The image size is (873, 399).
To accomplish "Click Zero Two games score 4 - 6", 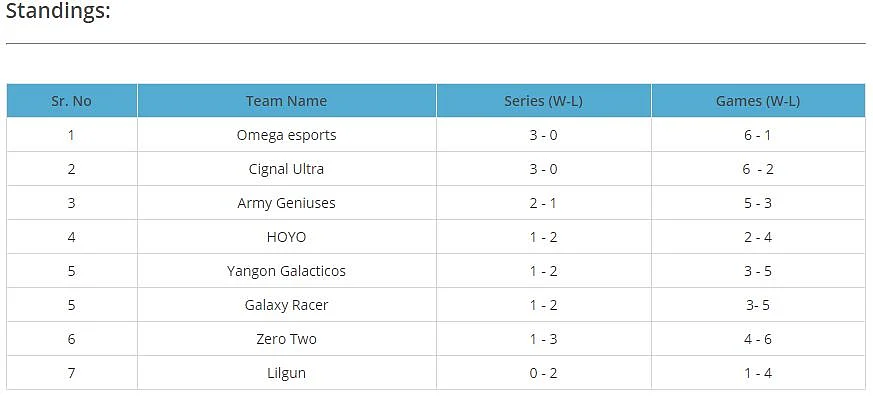I will click(x=758, y=339).
